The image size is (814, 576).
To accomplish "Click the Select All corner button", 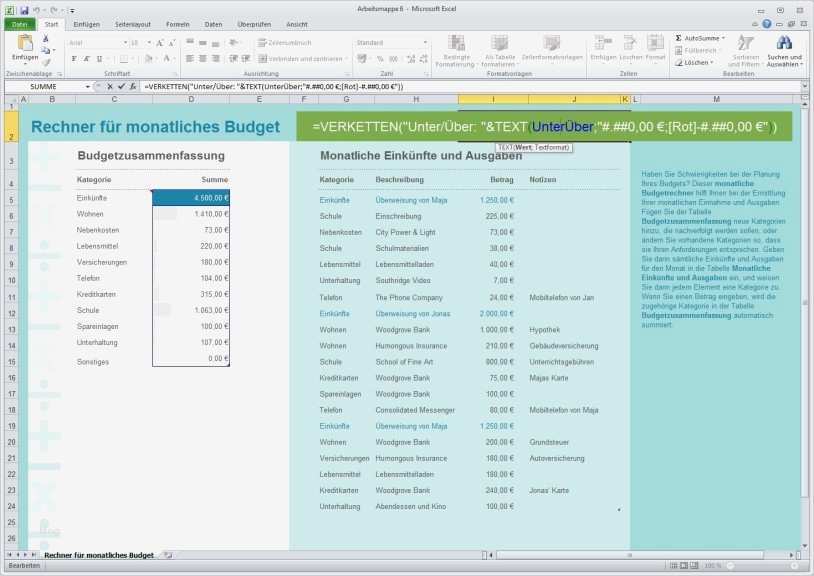I will [11, 99].
